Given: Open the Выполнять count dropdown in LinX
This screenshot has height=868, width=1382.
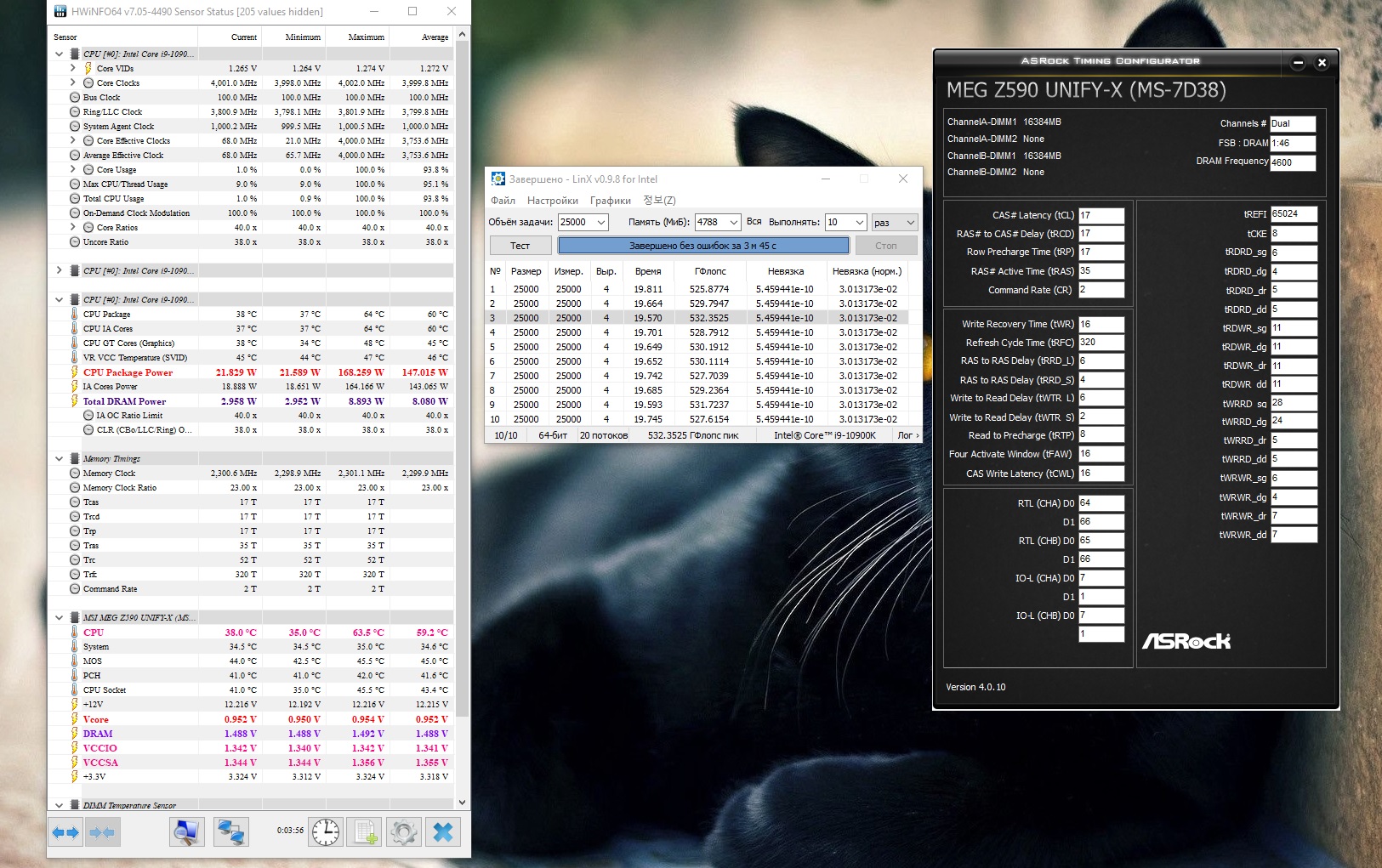Looking at the screenshot, I should coord(860,223).
